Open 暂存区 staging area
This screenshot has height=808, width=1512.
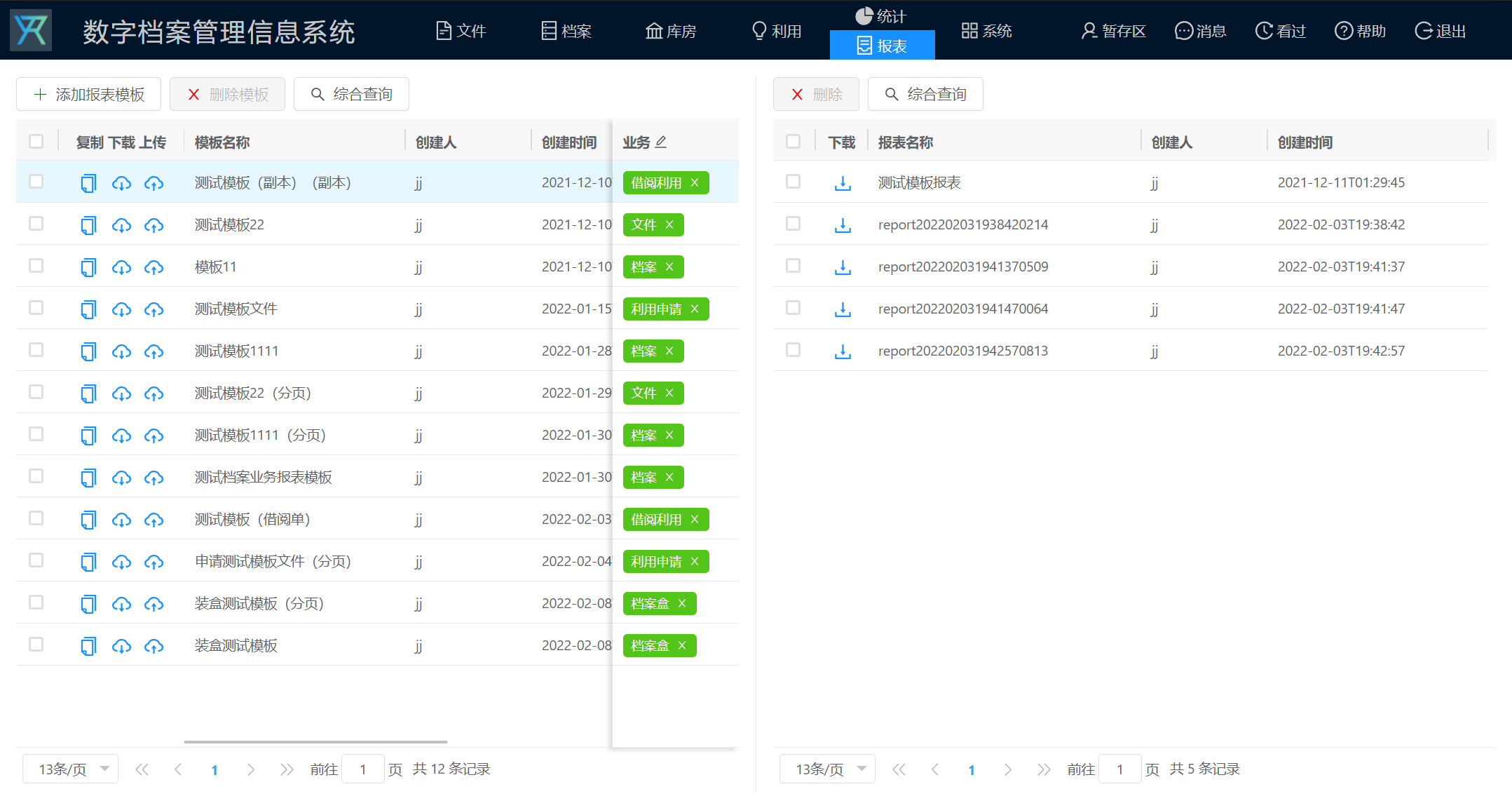[1114, 31]
